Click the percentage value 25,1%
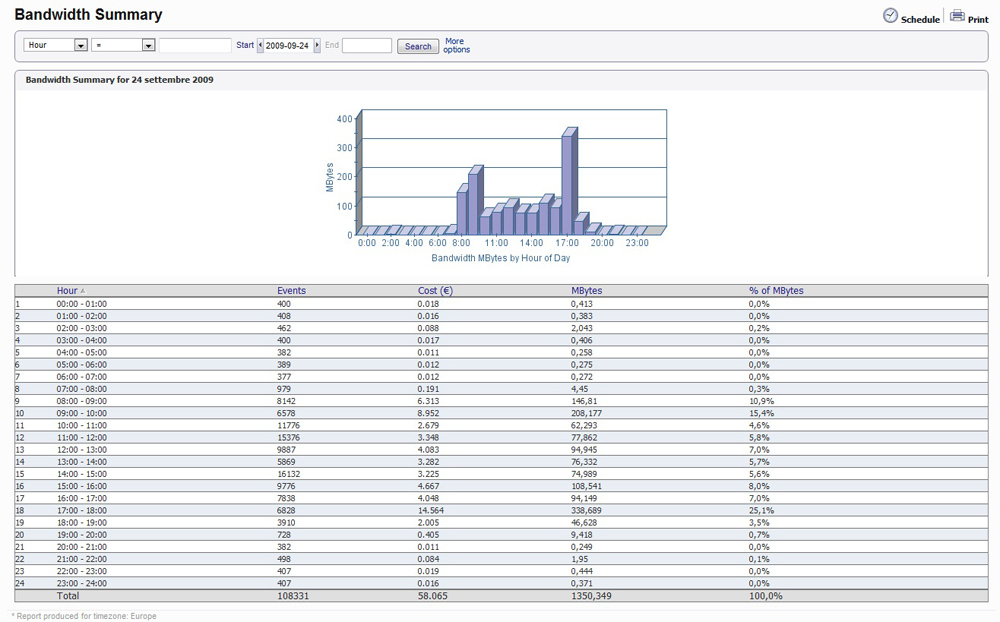The image size is (1000, 622). click(x=761, y=510)
